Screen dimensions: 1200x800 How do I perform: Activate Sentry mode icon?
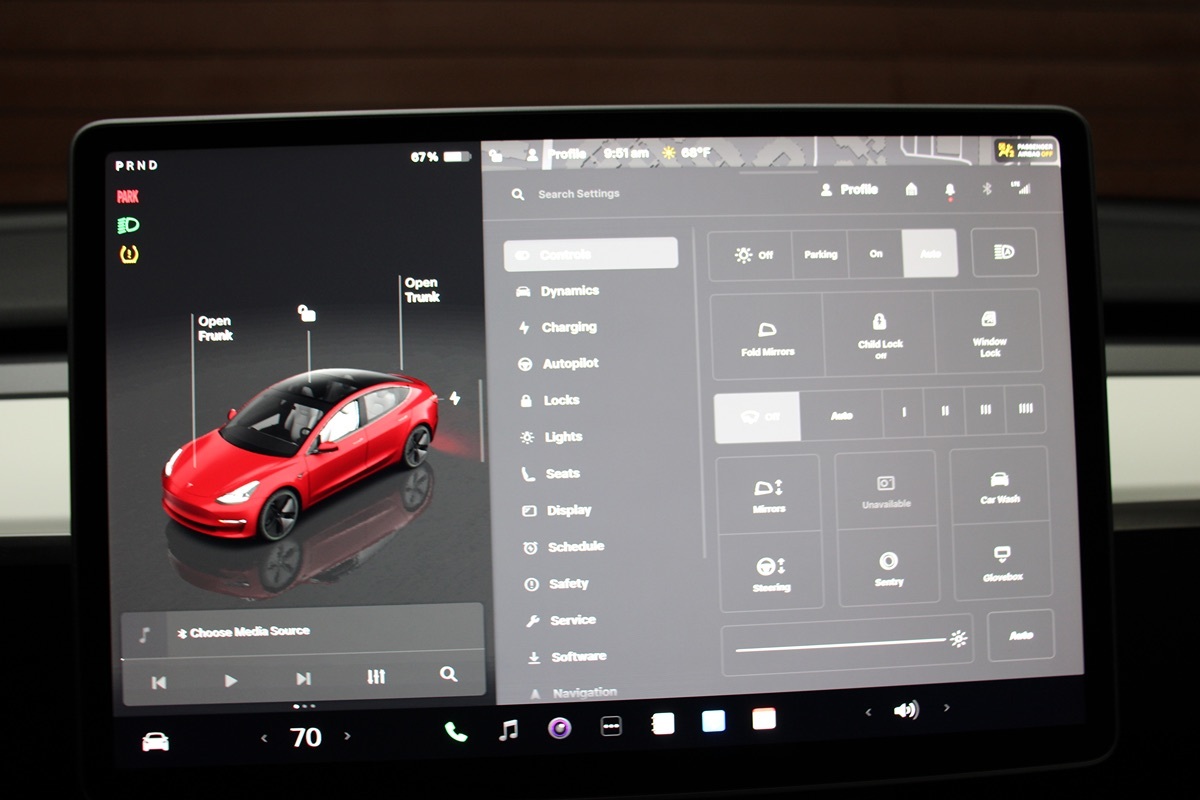pos(888,567)
